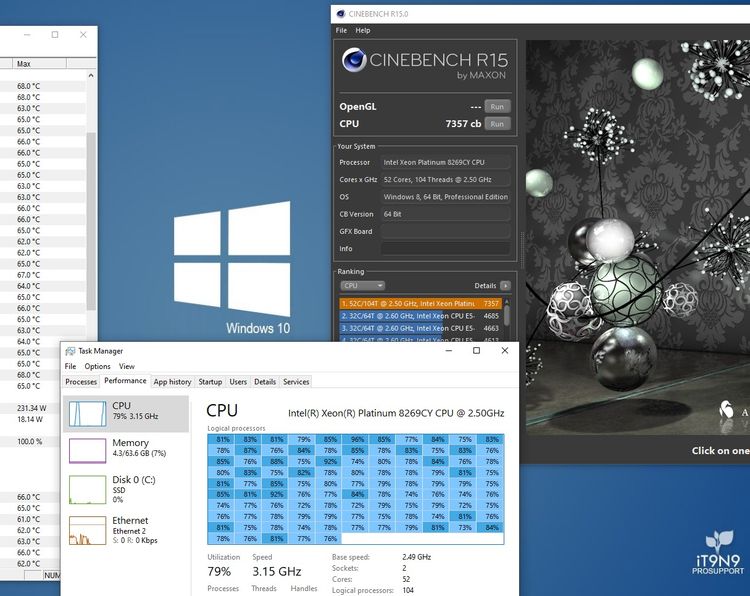Open the CPU ranking dropdown in Cinebench
750x596 pixels.
coord(362,286)
